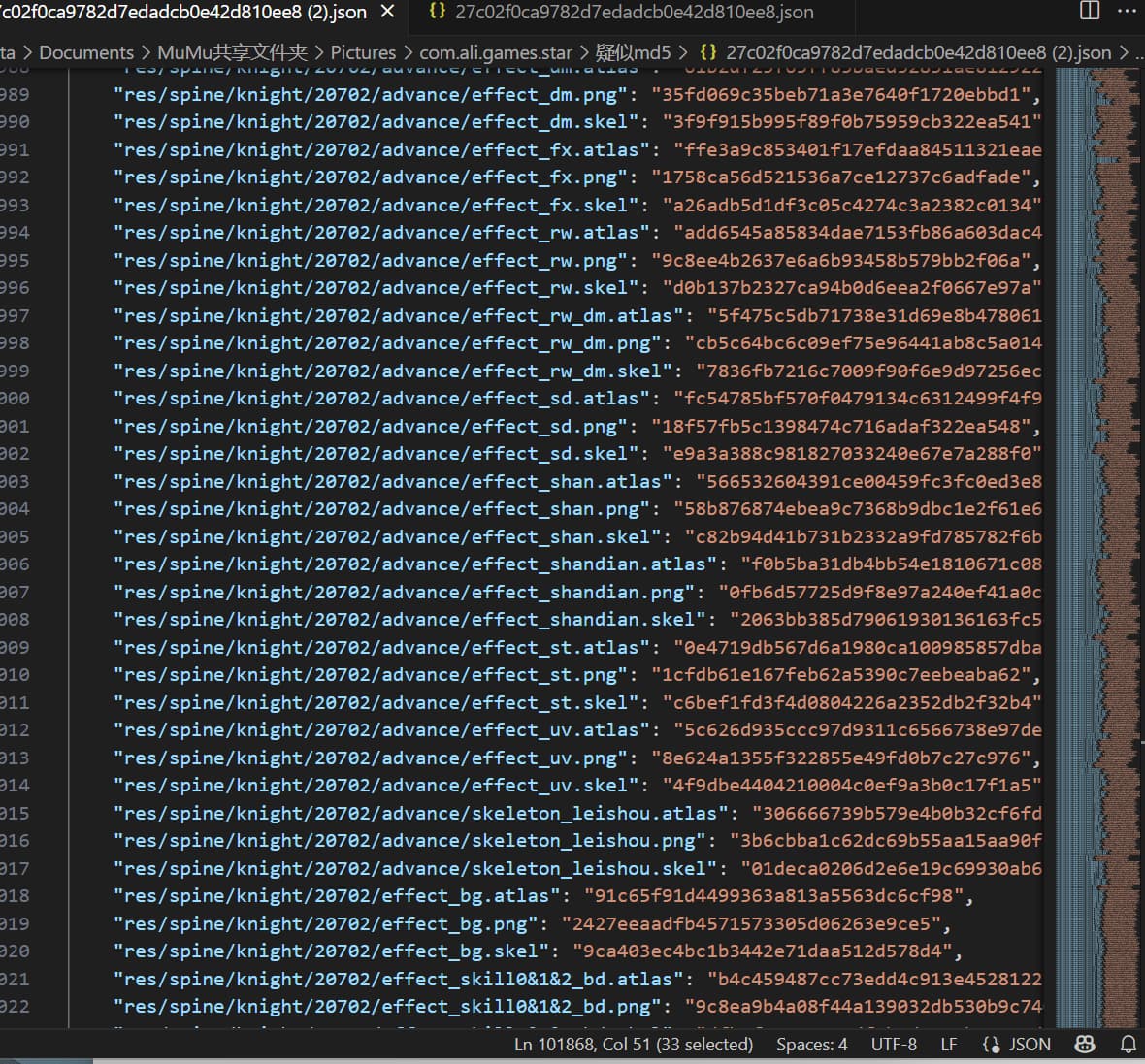This screenshot has height=1064, width=1145.
Task: Click the minimap to jump in file
Action: click(x=1096, y=485)
